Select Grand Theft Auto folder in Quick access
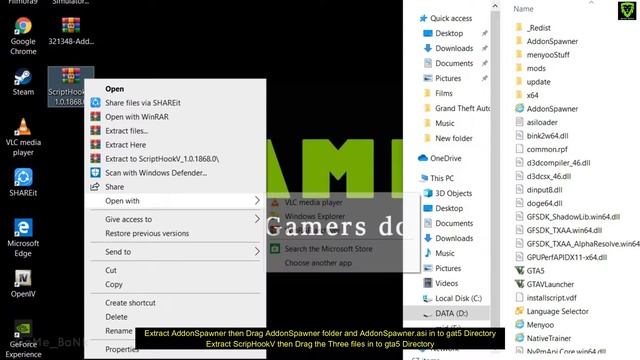 pos(462,108)
